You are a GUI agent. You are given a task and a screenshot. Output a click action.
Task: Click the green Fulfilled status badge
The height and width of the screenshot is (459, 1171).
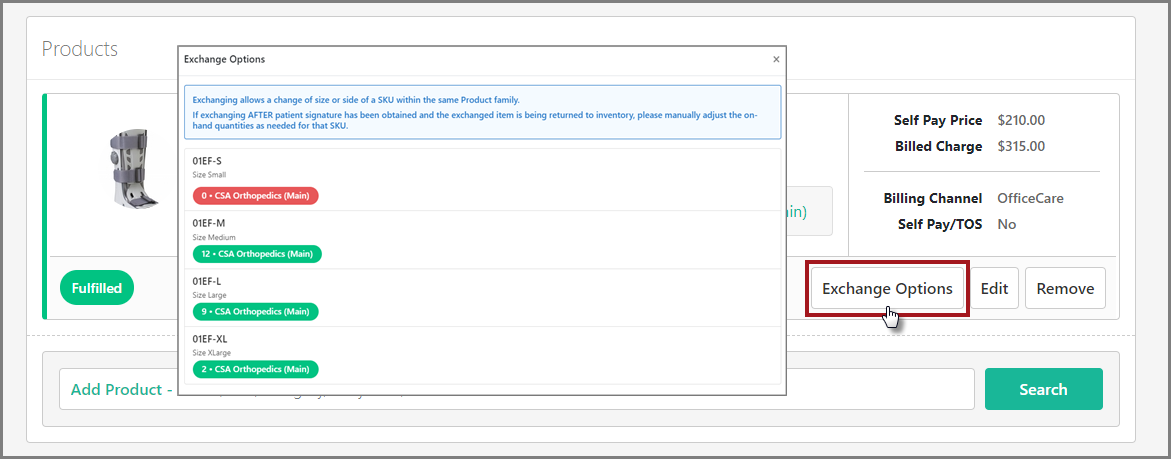click(x=97, y=288)
